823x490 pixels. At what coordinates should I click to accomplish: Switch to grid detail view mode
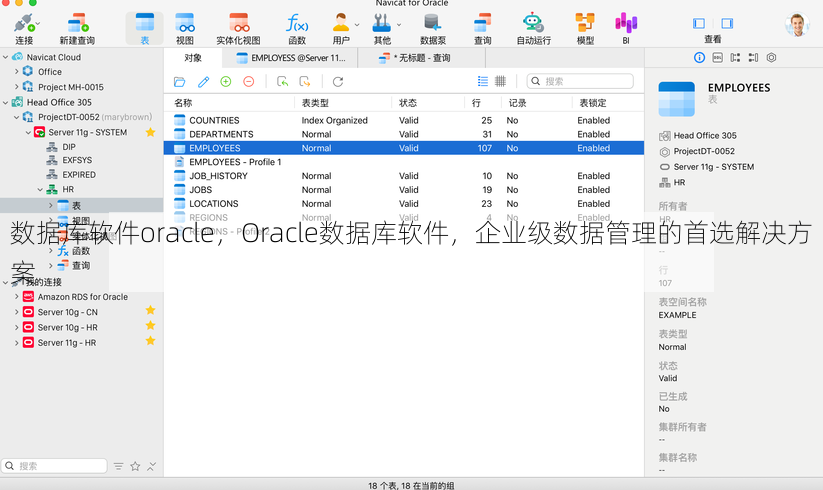coord(500,81)
